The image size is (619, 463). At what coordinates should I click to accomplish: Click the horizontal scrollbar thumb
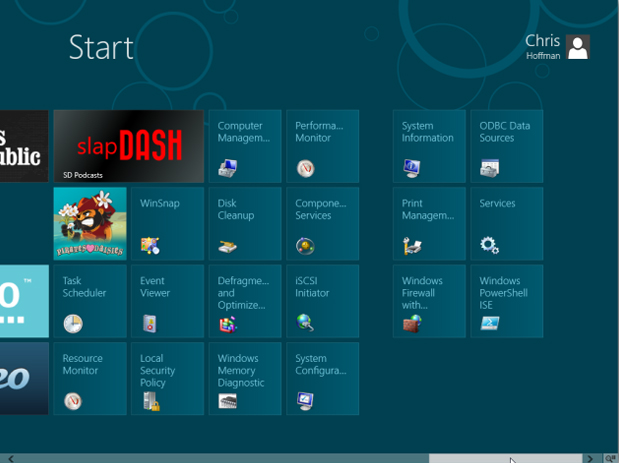(x=506, y=458)
